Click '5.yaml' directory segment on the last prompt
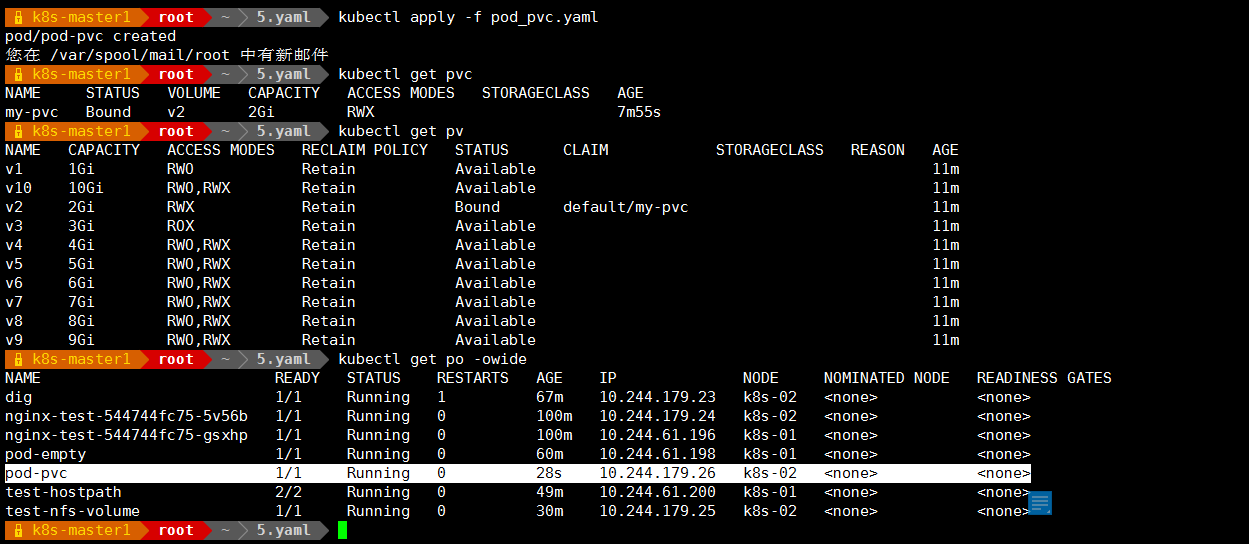Screen dimensions: 1249x544 coord(283,530)
